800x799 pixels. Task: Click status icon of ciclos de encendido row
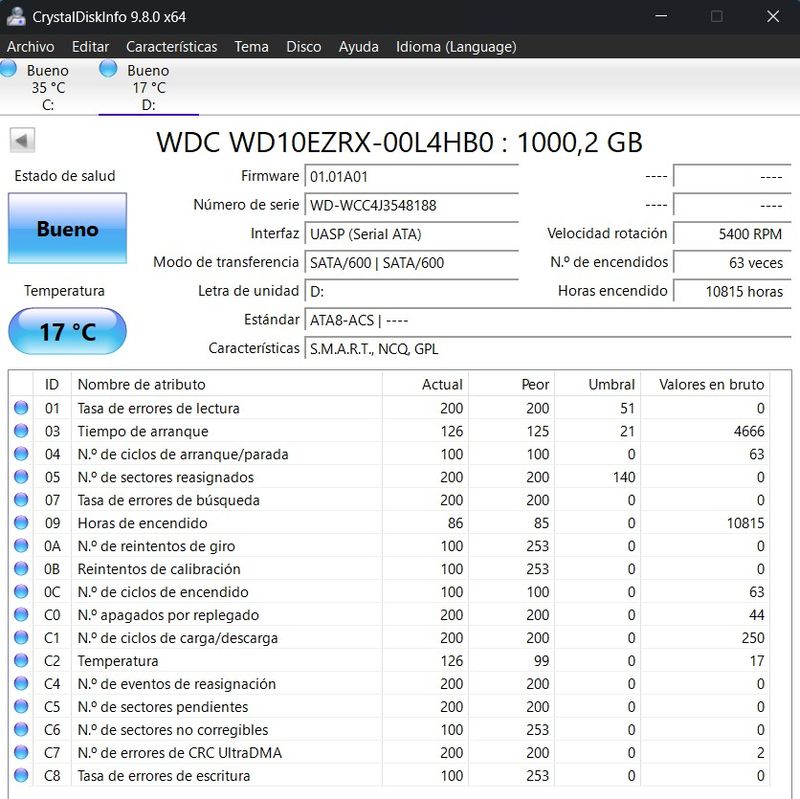pos(21,591)
